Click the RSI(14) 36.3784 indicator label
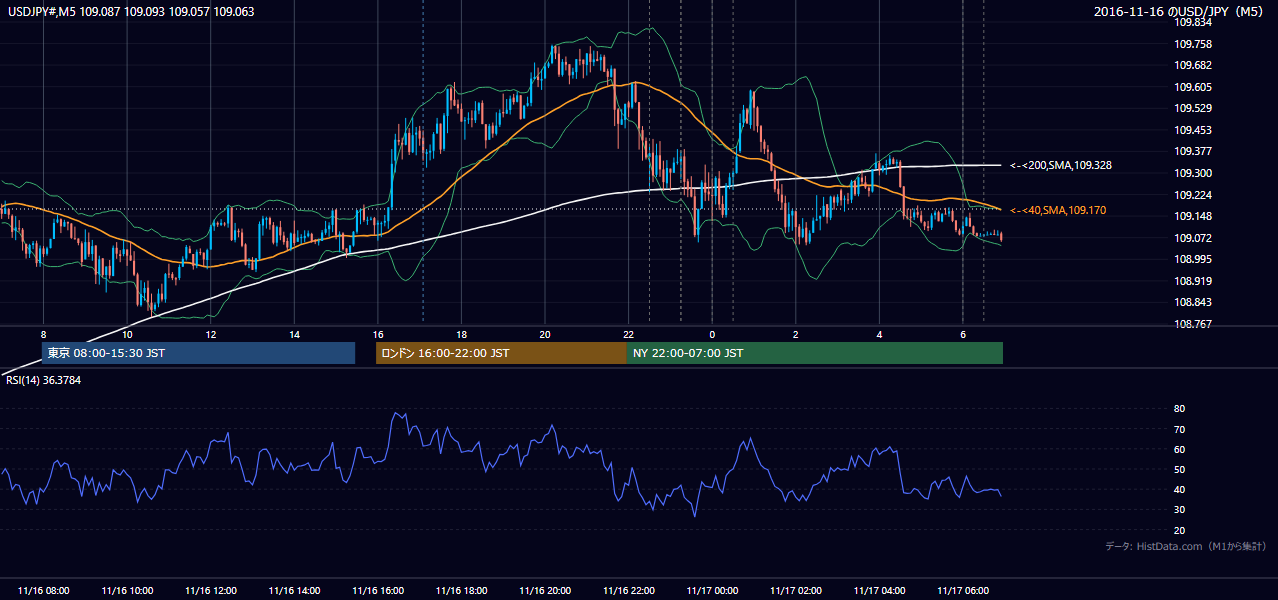This screenshot has width=1278, height=600. (45, 380)
